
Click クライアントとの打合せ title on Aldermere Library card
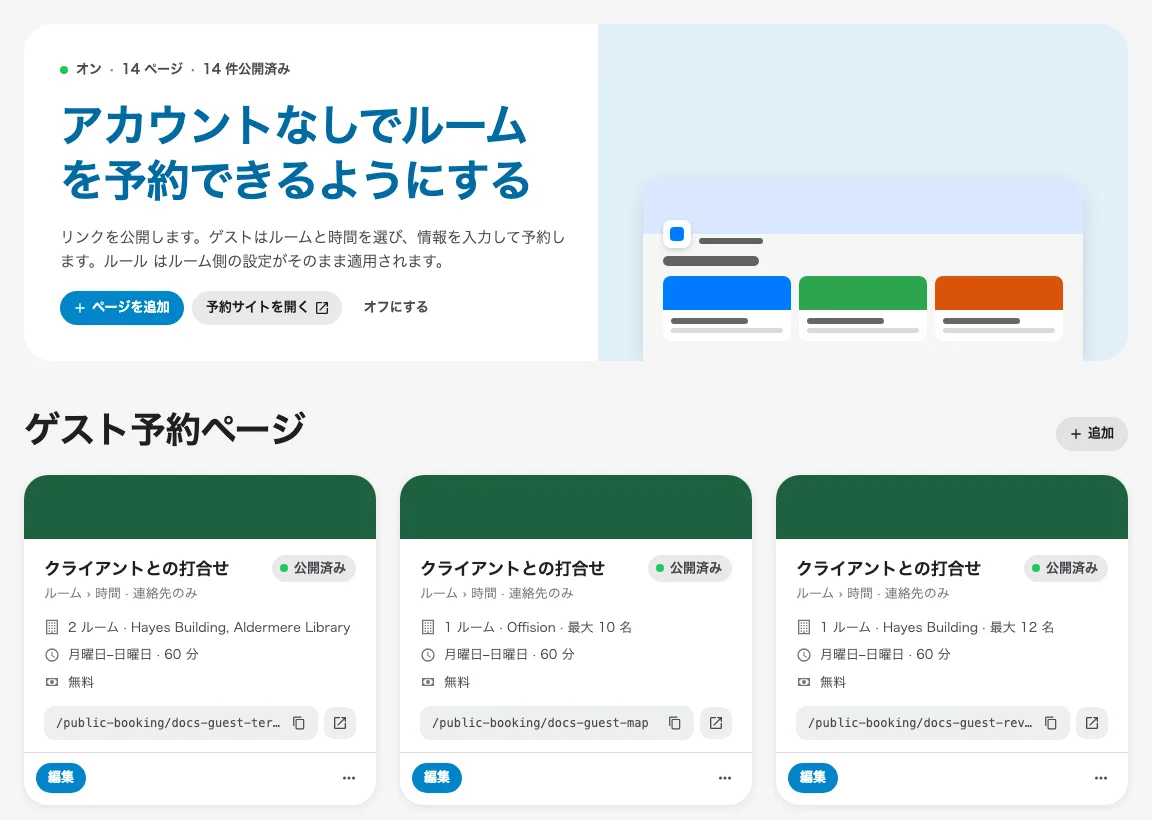click(137, 568)
